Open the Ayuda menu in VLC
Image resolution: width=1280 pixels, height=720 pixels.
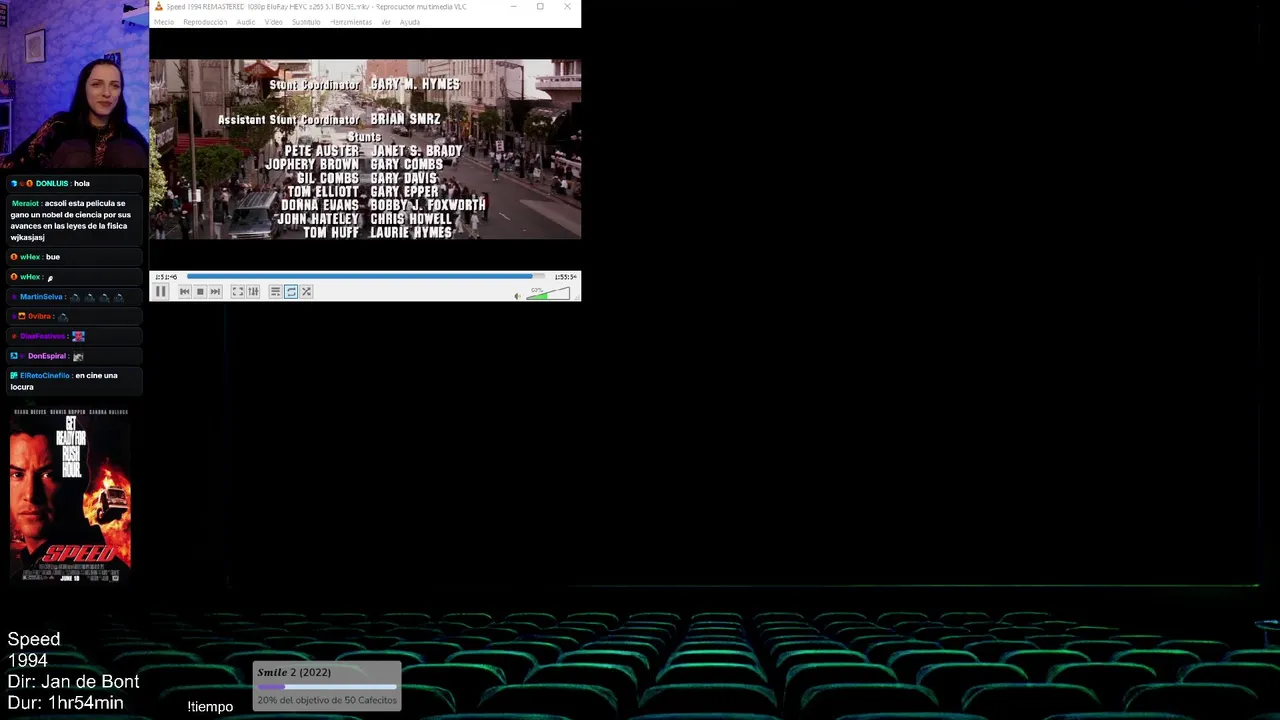(410, 22)
